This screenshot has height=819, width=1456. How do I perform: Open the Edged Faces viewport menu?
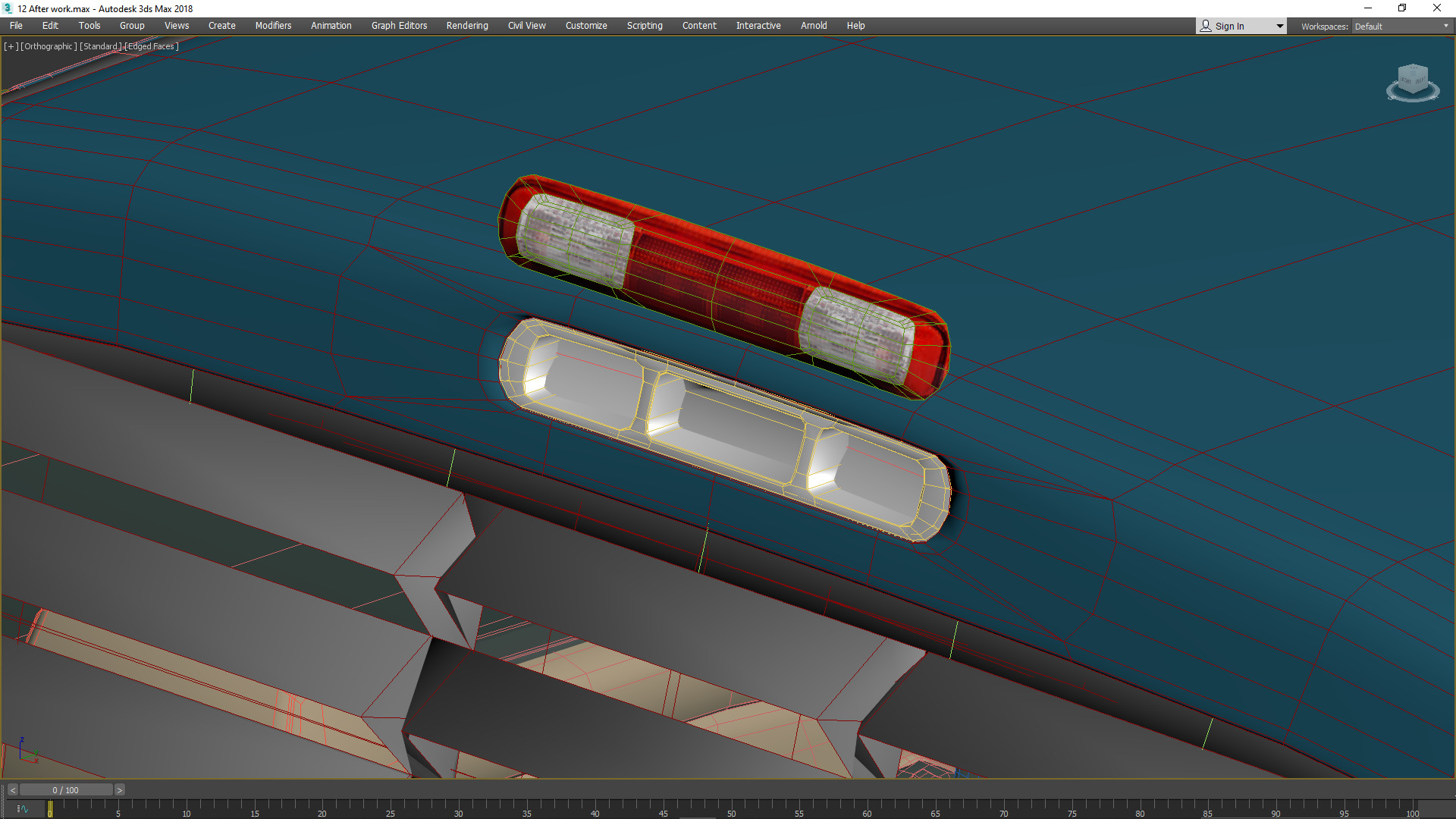(152, 46)
